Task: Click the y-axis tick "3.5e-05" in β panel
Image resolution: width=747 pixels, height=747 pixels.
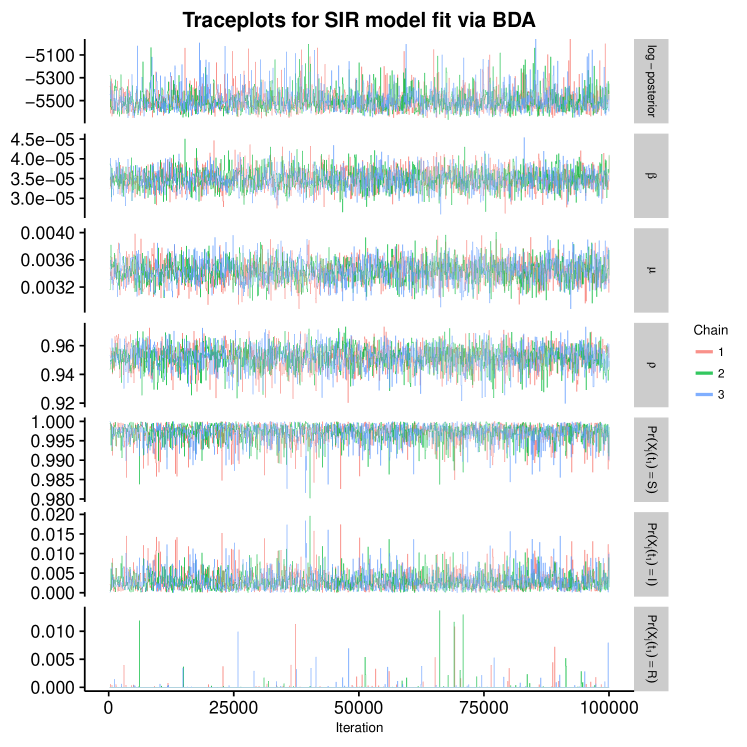Action: point(43,179)
